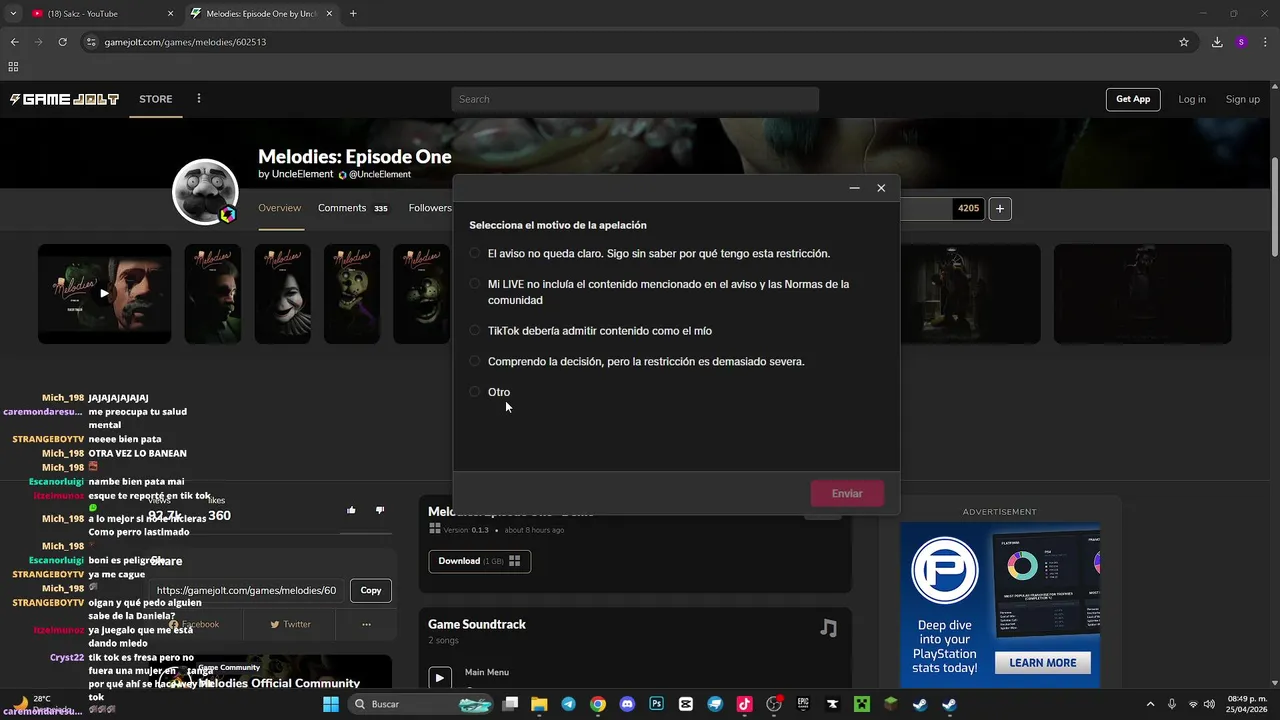Open the clock showing 08:49 p. m.
1280x720 pixels.
coord(1249,704)
